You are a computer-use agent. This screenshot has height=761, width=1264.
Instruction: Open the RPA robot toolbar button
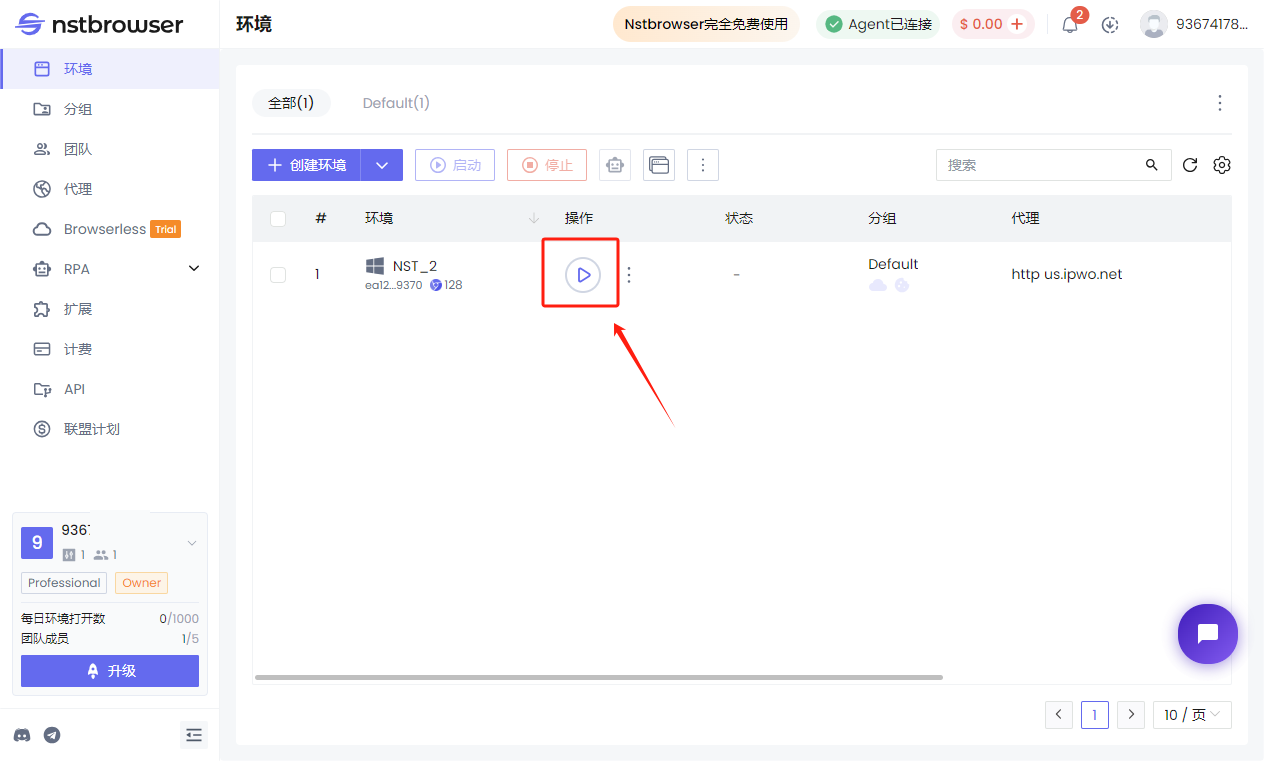(x=615, y=165)
